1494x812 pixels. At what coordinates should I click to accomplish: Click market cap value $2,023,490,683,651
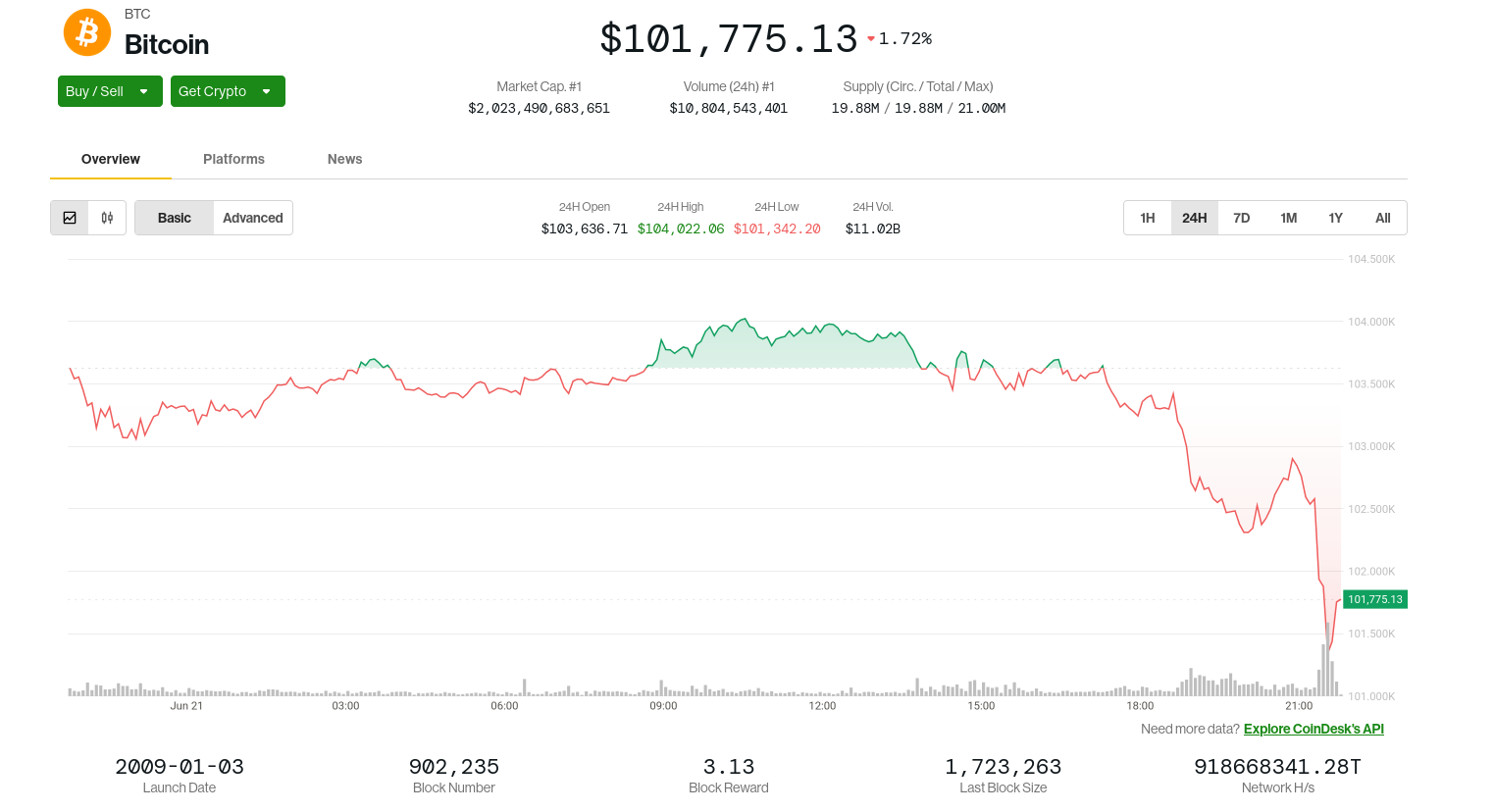point(540,108)
